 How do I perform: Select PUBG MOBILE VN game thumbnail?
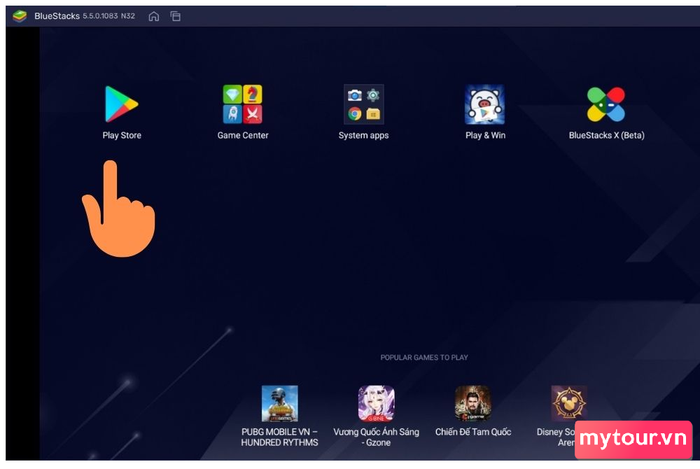[279, 403]
